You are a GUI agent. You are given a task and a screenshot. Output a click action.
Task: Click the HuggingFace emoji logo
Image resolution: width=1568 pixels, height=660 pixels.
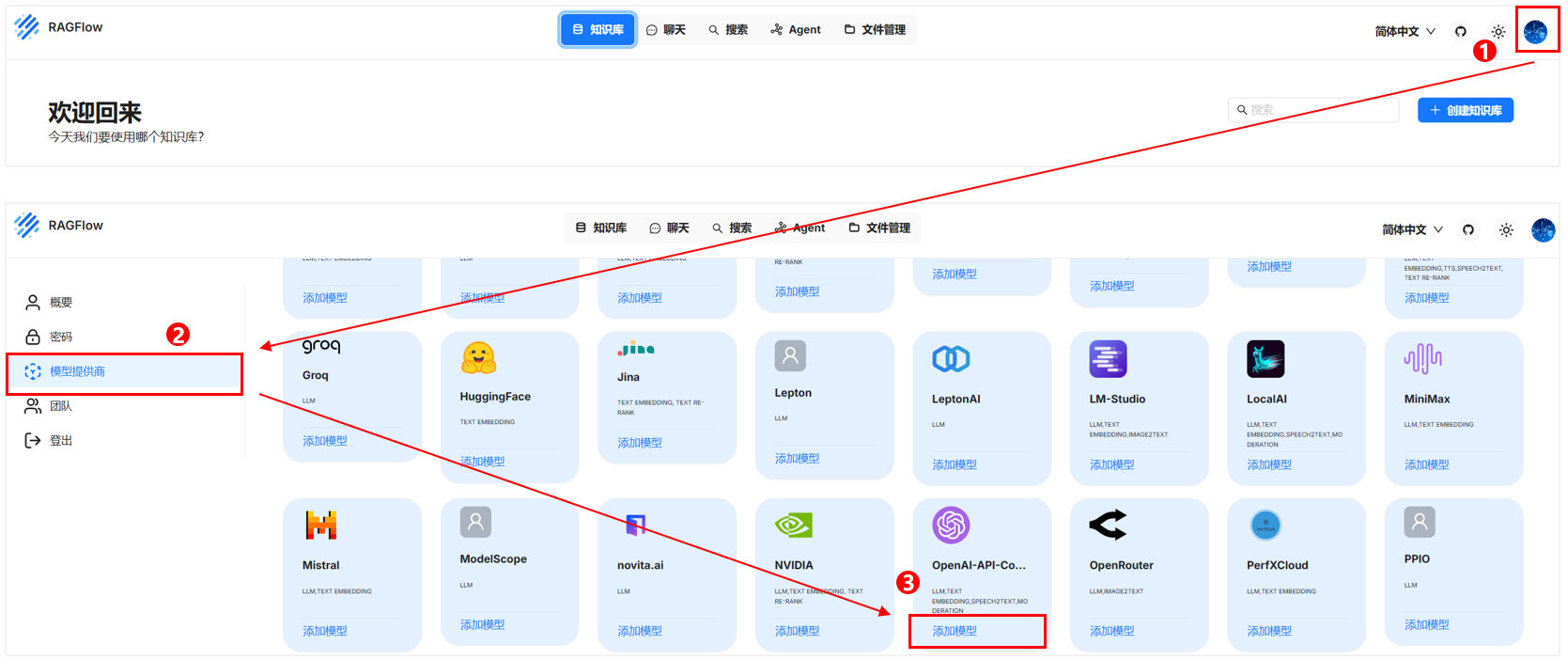478,358
